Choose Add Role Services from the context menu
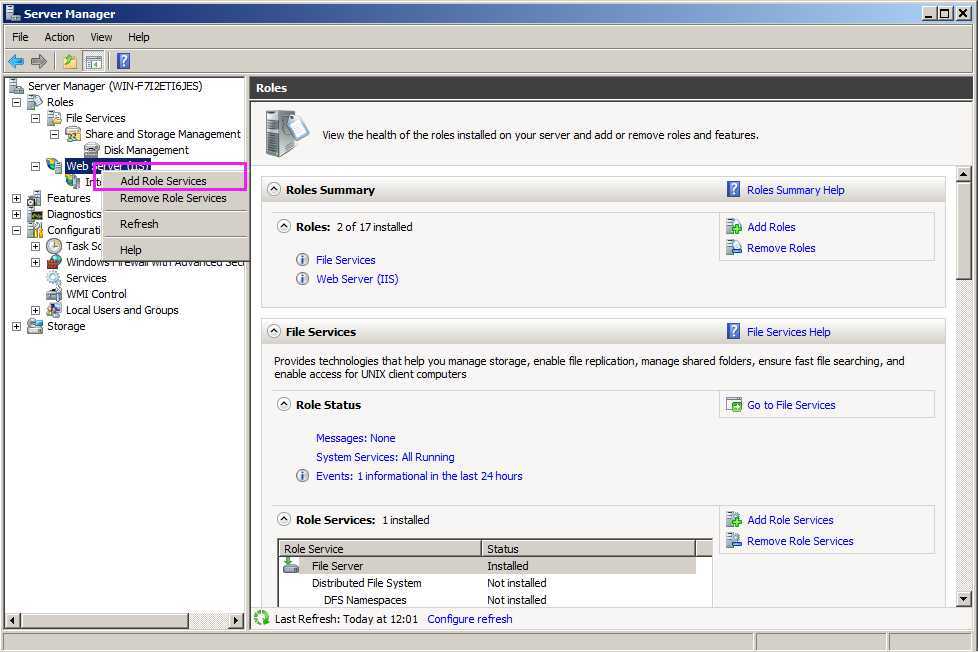The image size is (978, 652). click(x=175, y=180)
